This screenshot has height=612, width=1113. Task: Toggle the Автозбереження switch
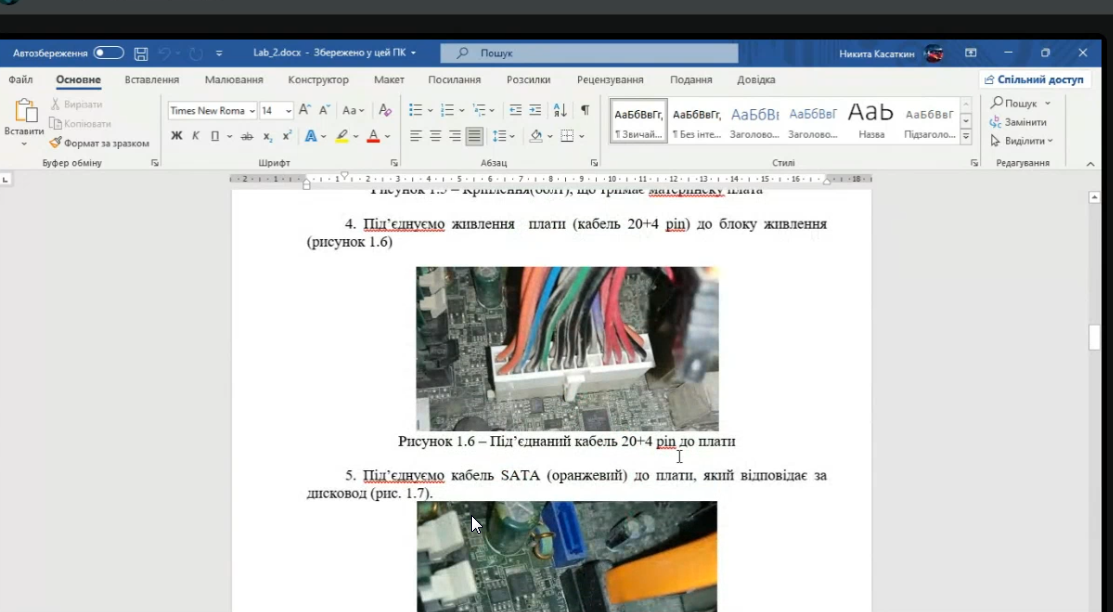pos(109,53)
